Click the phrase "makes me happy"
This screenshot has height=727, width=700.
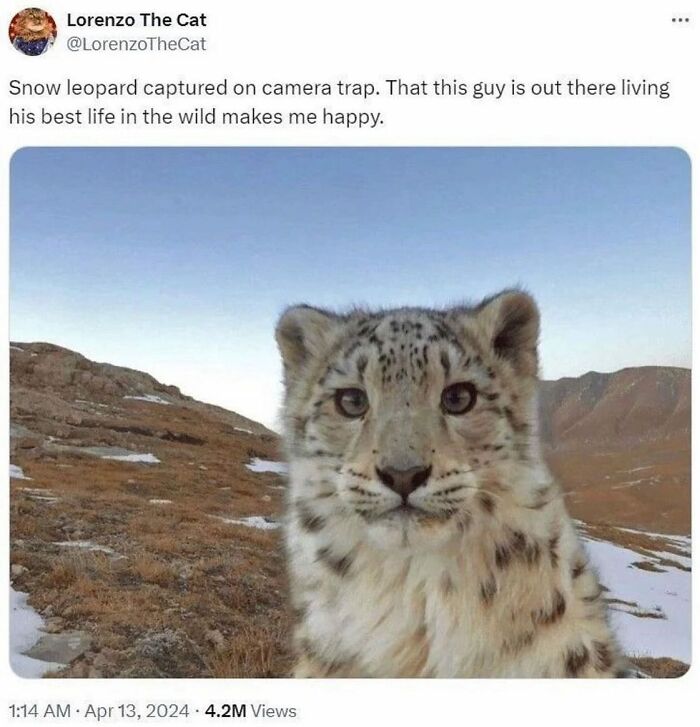pos(303,117)
